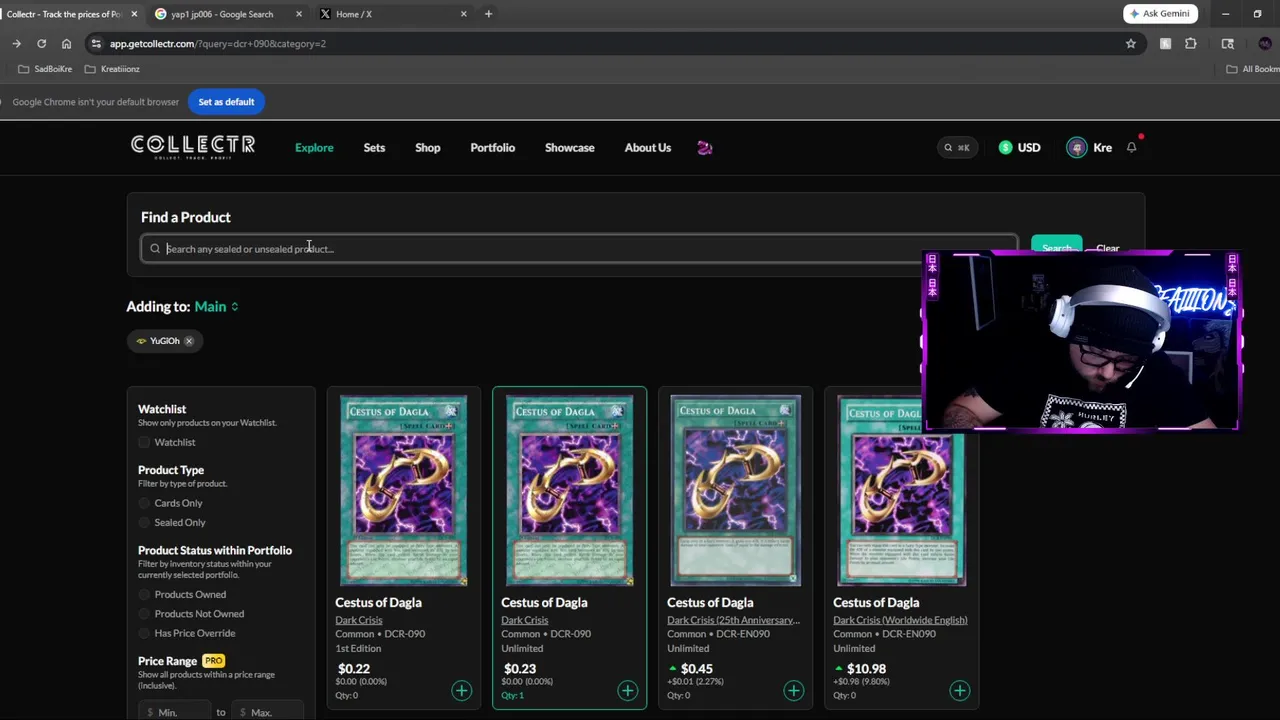This screenshot has width=1280, height=720.
Task: Open the 25th Anniversary card image
Action: pos(736,490)
